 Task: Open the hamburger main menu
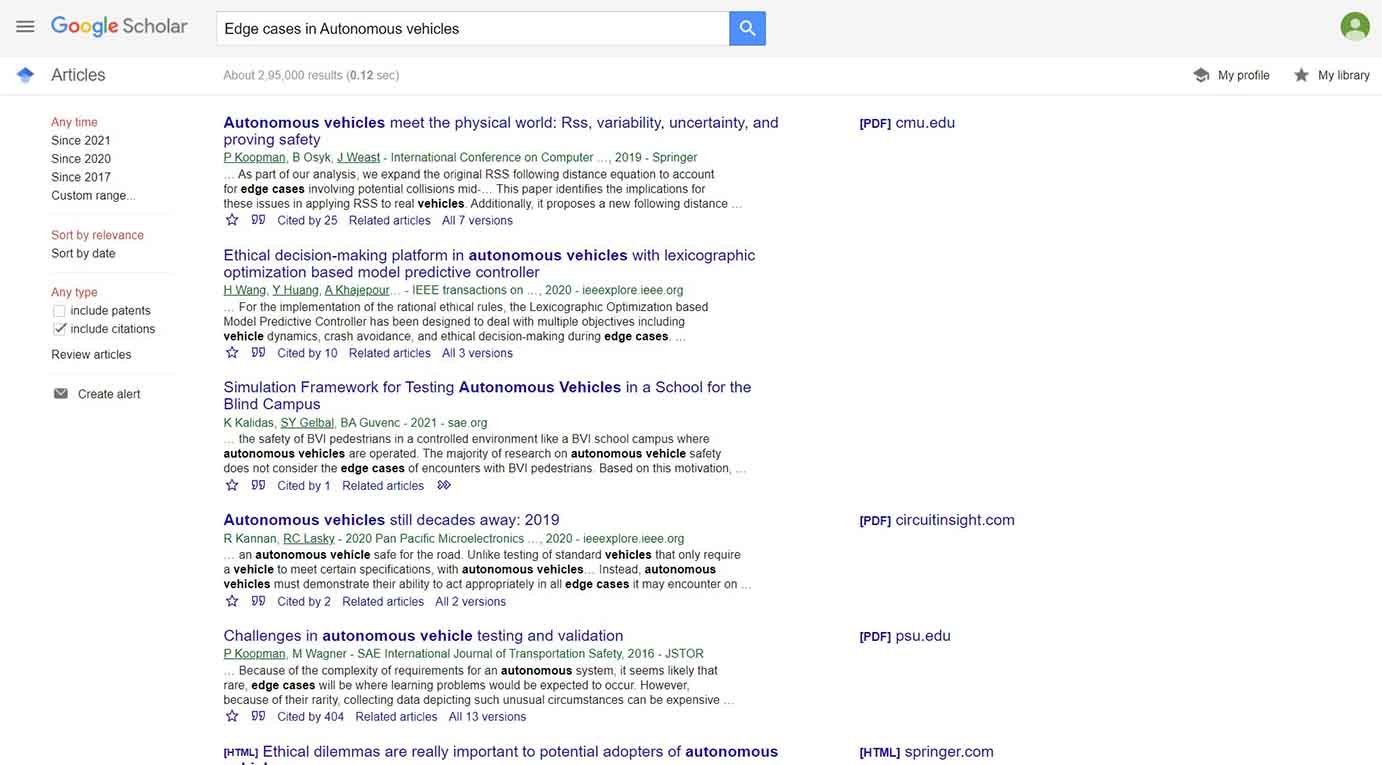[25, 27]
